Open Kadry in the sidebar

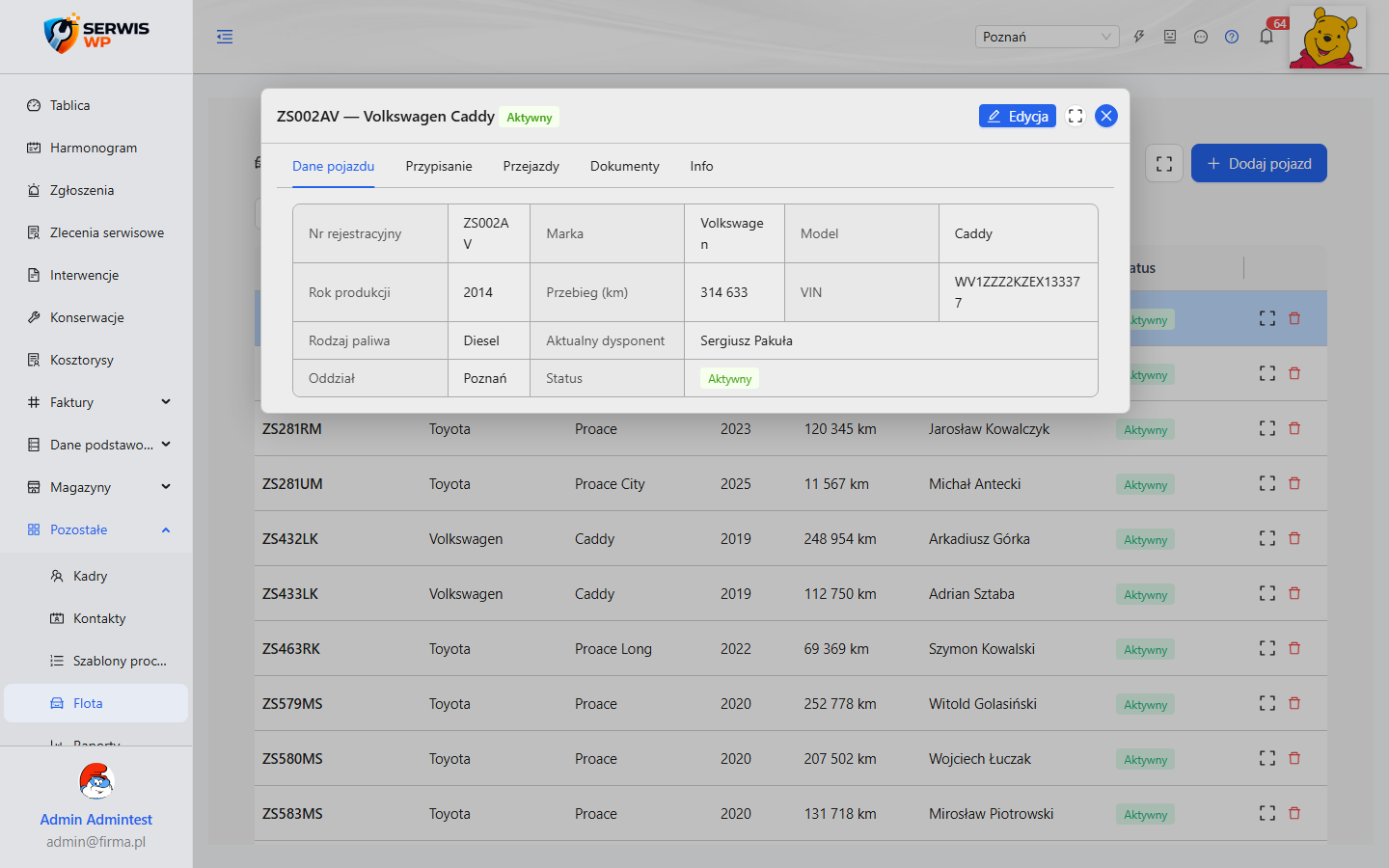[x=96, y=576]
